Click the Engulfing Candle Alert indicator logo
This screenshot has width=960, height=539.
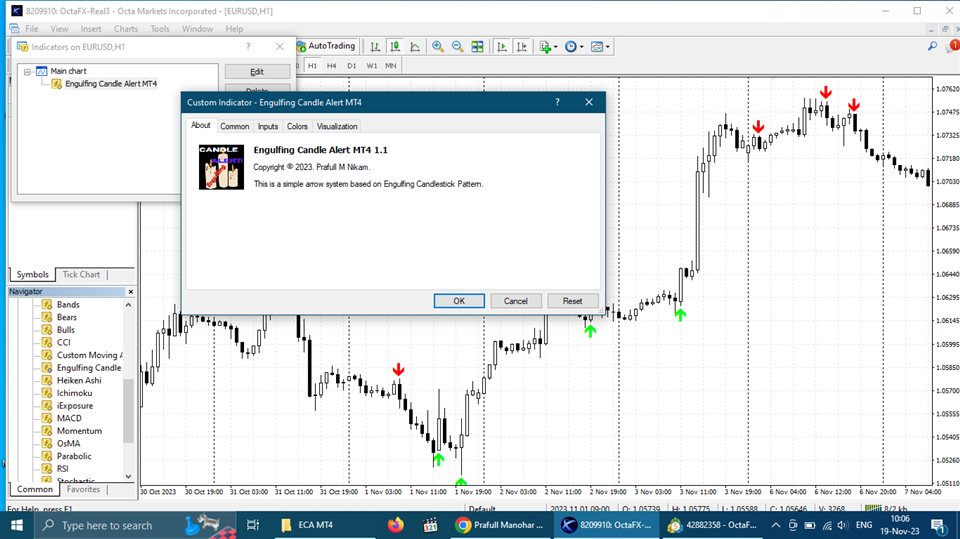tap(221, 167)
